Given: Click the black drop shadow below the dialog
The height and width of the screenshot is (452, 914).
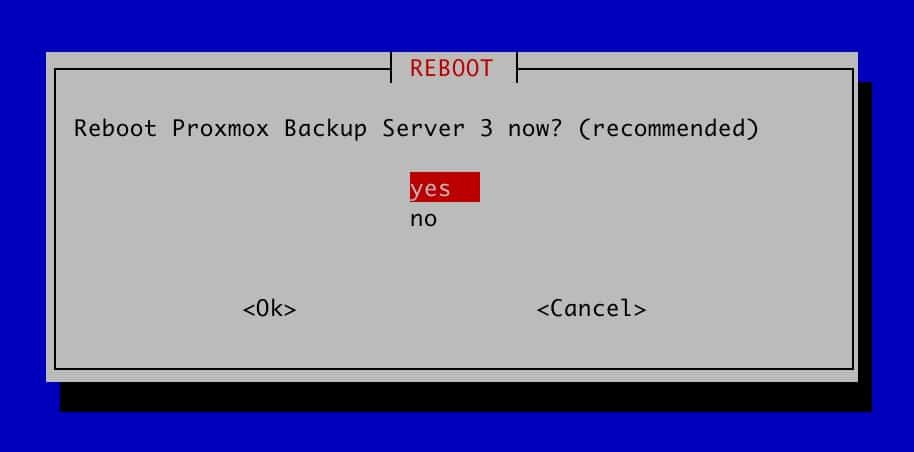Looking at the screenshot, I should click(466, 397).
